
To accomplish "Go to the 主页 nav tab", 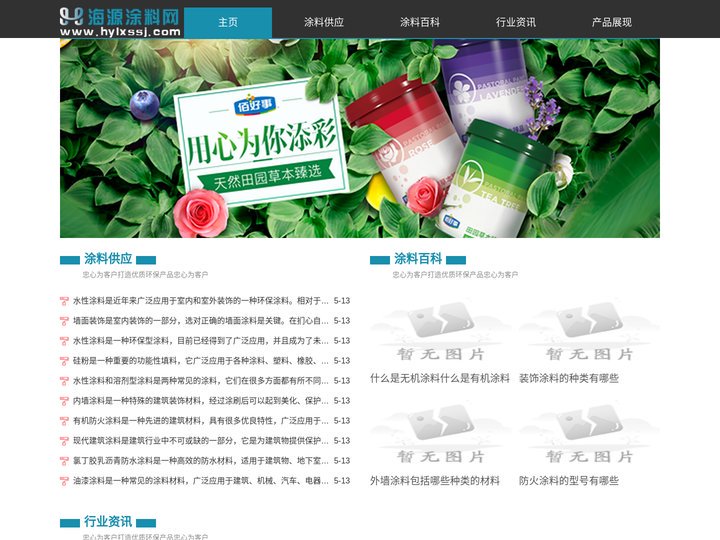I will [228, 22].
